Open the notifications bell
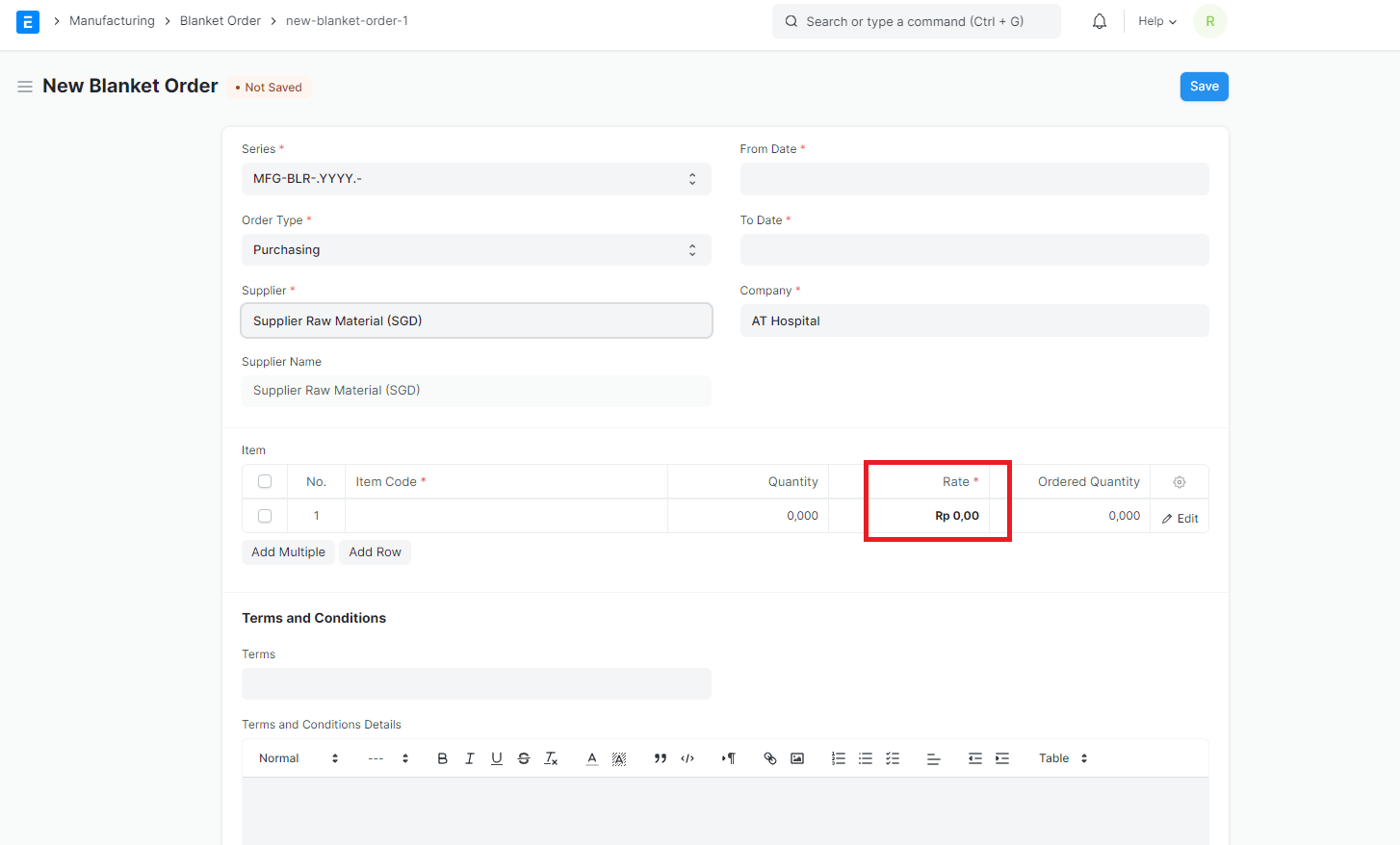 1100,21
